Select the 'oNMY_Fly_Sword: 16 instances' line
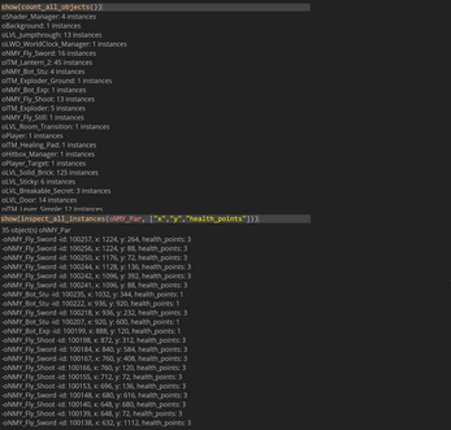The width and height of the screenshot is (451, 430). (49, 53)
